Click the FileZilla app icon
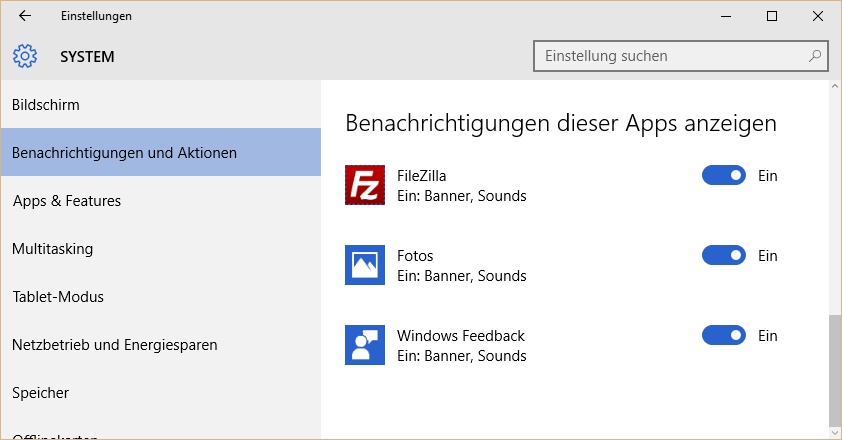 point(365,185)
